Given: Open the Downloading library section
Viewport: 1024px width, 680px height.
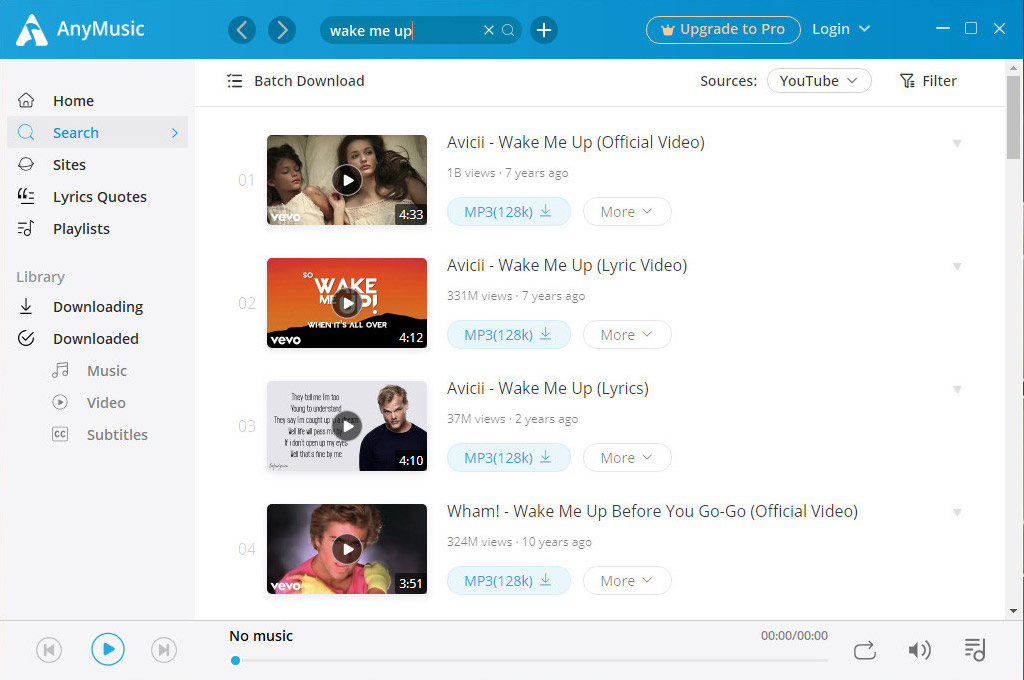Looking at the screenshot, I should pos(97,306).
